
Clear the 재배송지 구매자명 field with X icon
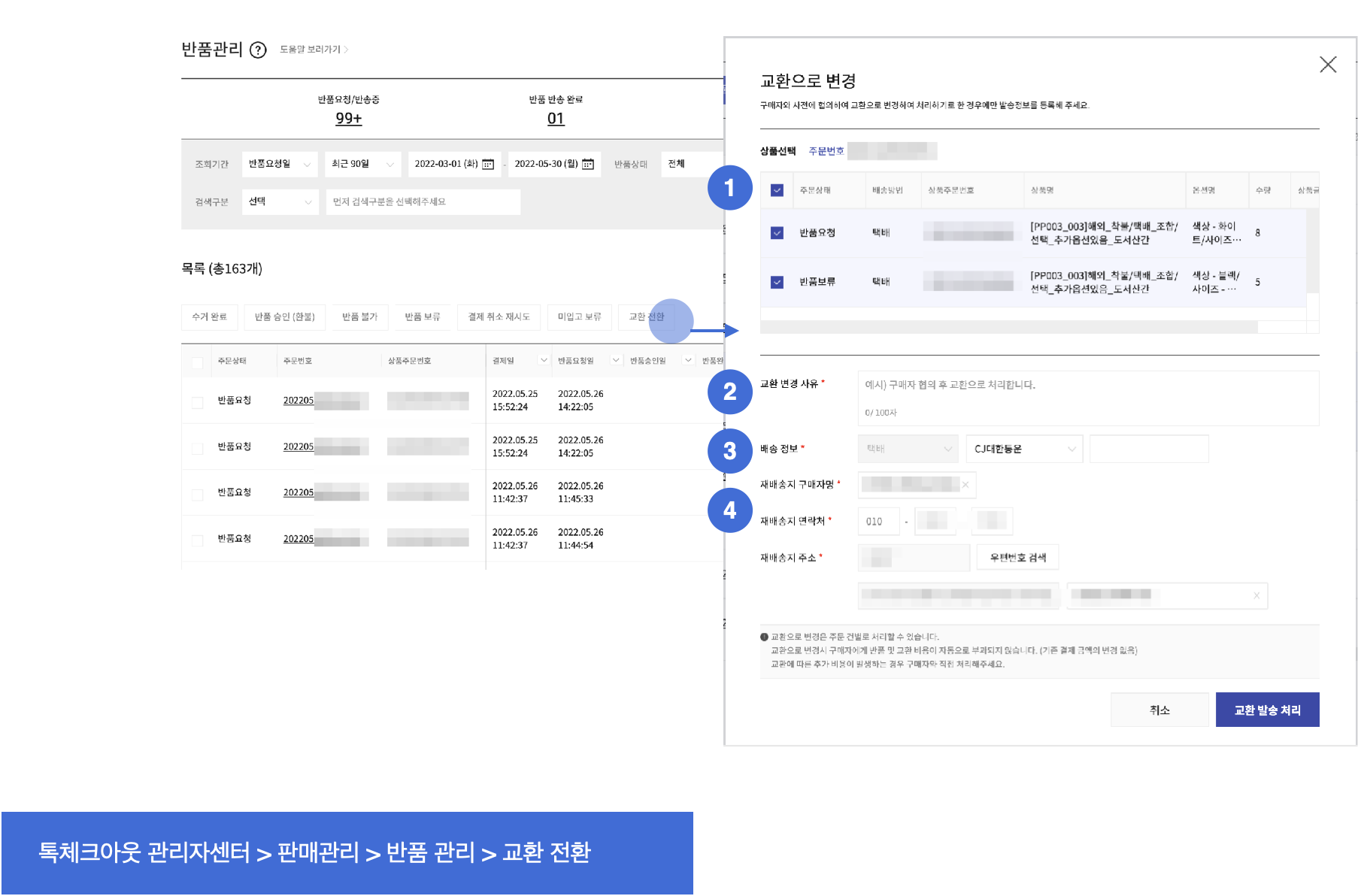coord(965,485)
